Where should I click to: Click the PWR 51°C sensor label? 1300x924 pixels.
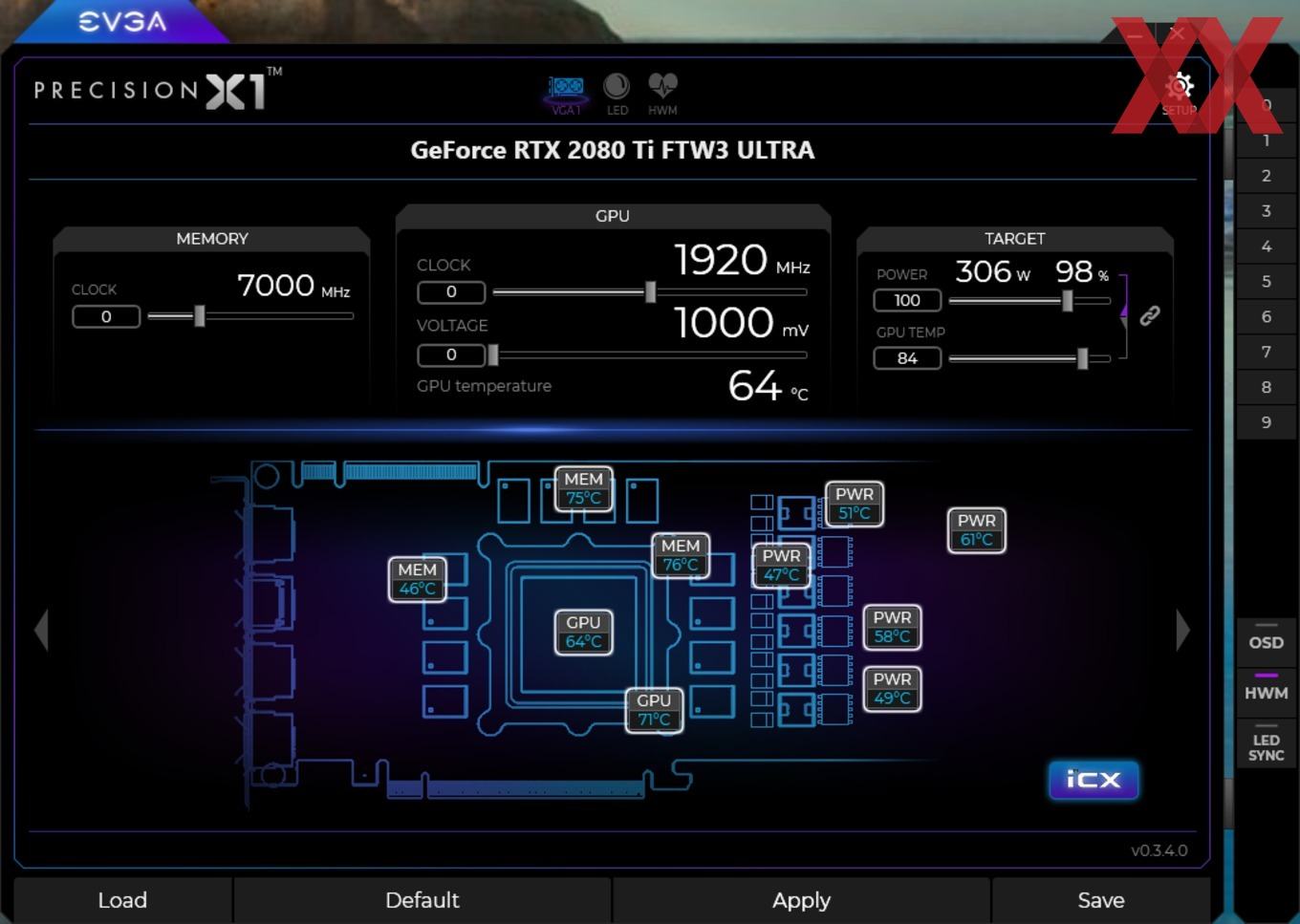(855, 504)
